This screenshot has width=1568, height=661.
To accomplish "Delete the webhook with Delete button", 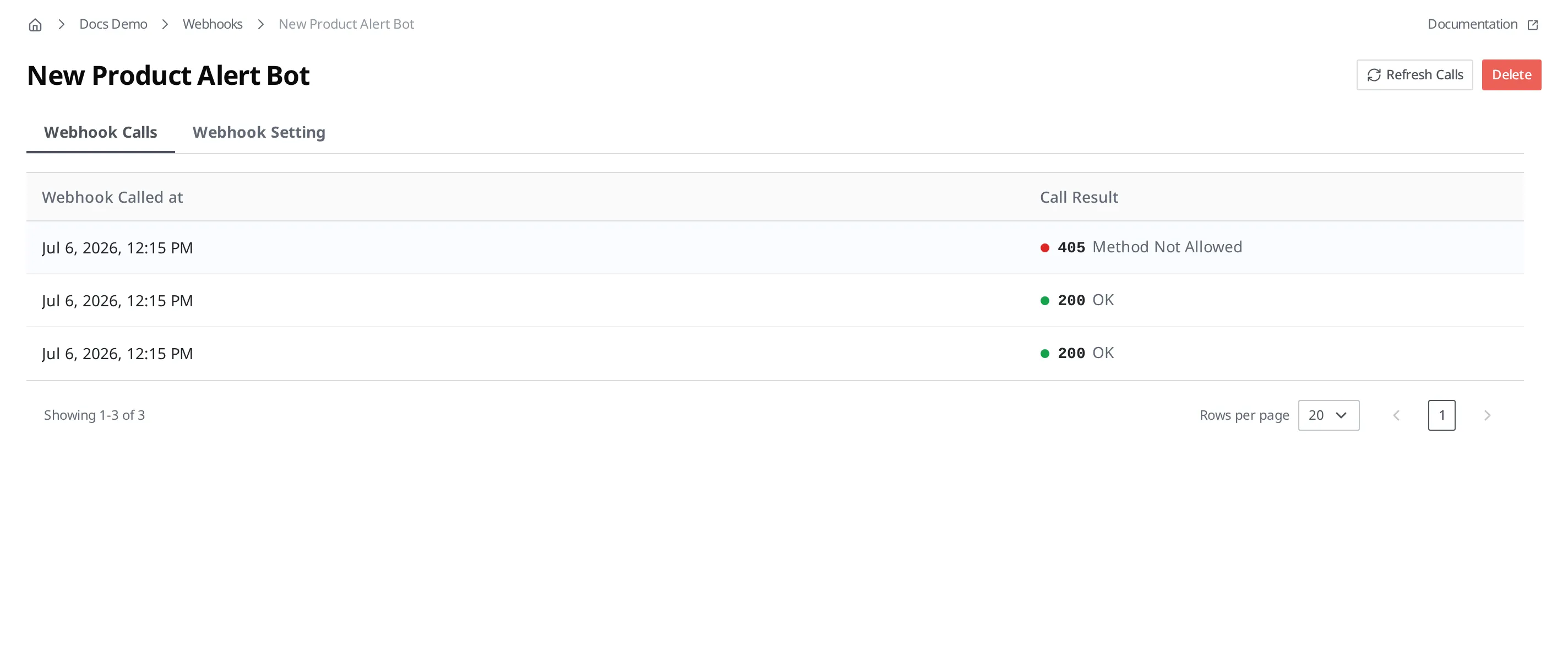I will point(1511,75).
